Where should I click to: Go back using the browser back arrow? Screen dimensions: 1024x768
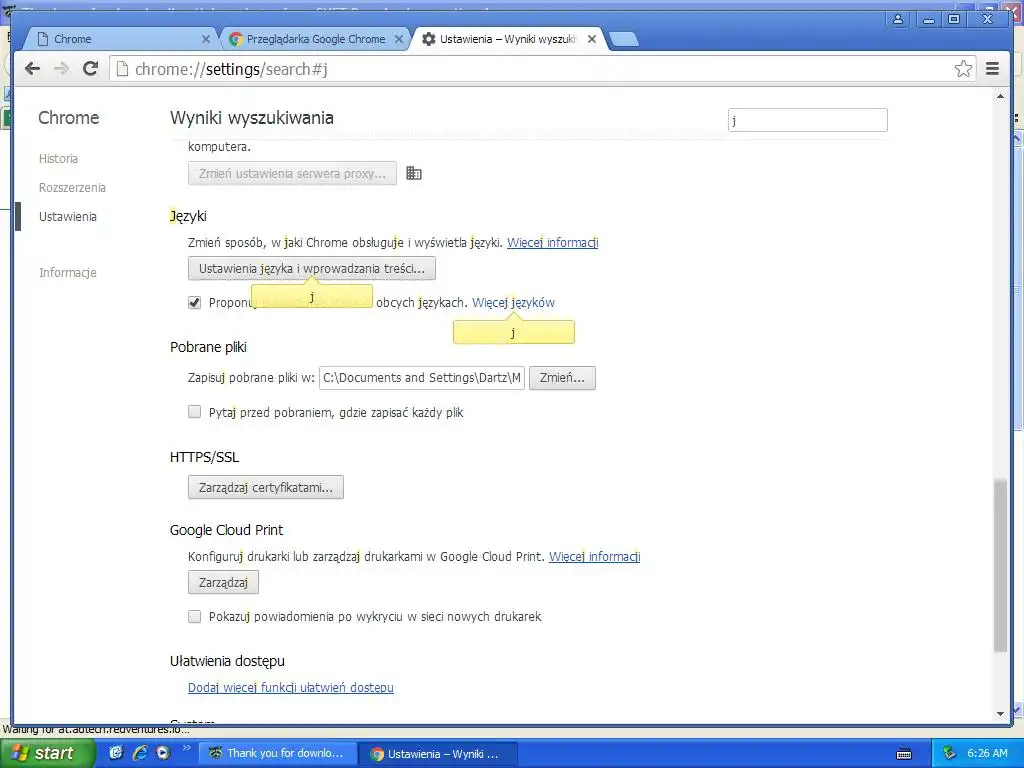[x=32, y=69]
